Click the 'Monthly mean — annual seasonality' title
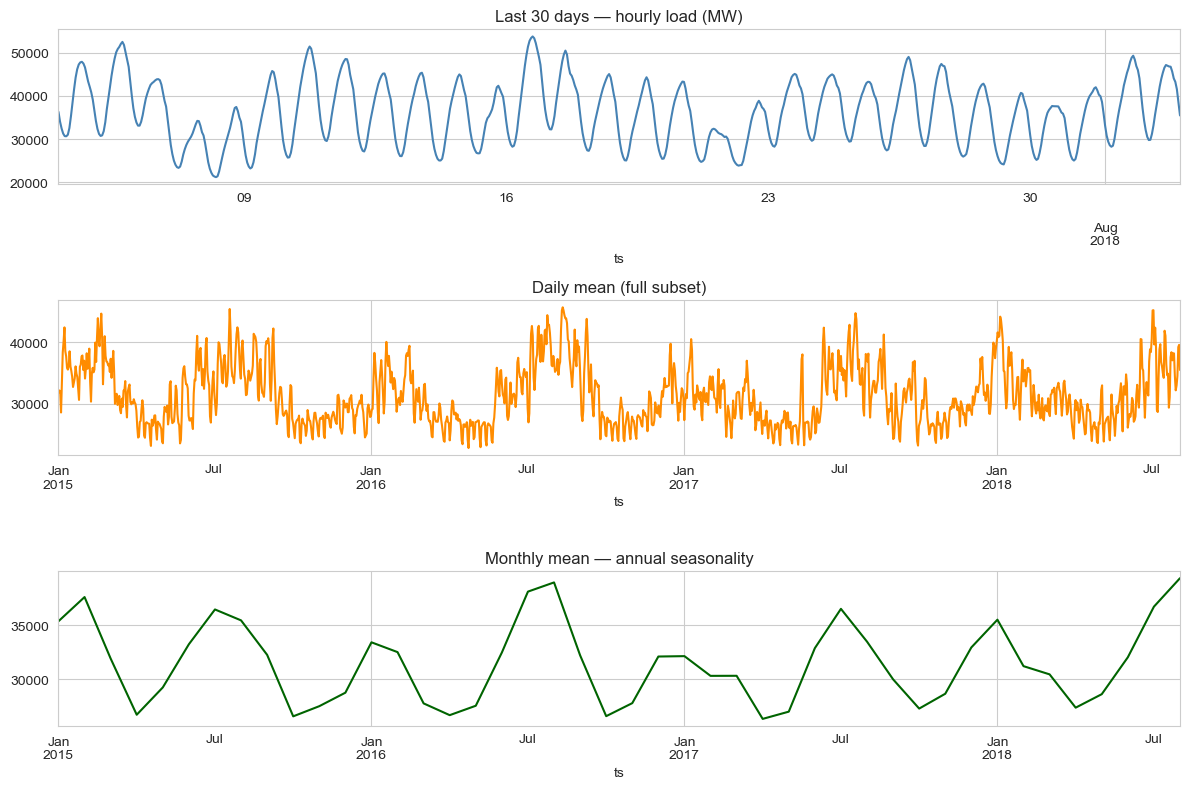 (620, 557)
